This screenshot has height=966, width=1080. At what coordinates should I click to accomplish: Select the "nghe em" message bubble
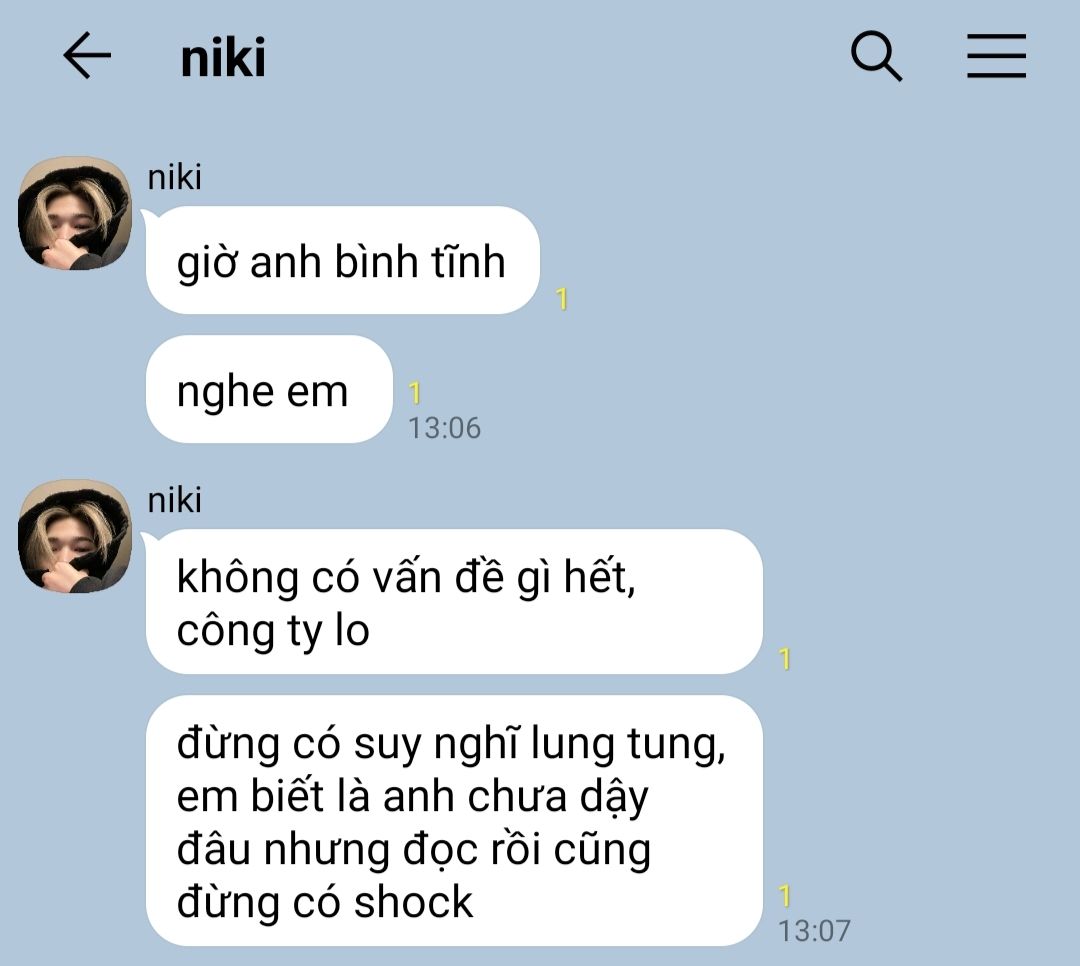269,389
